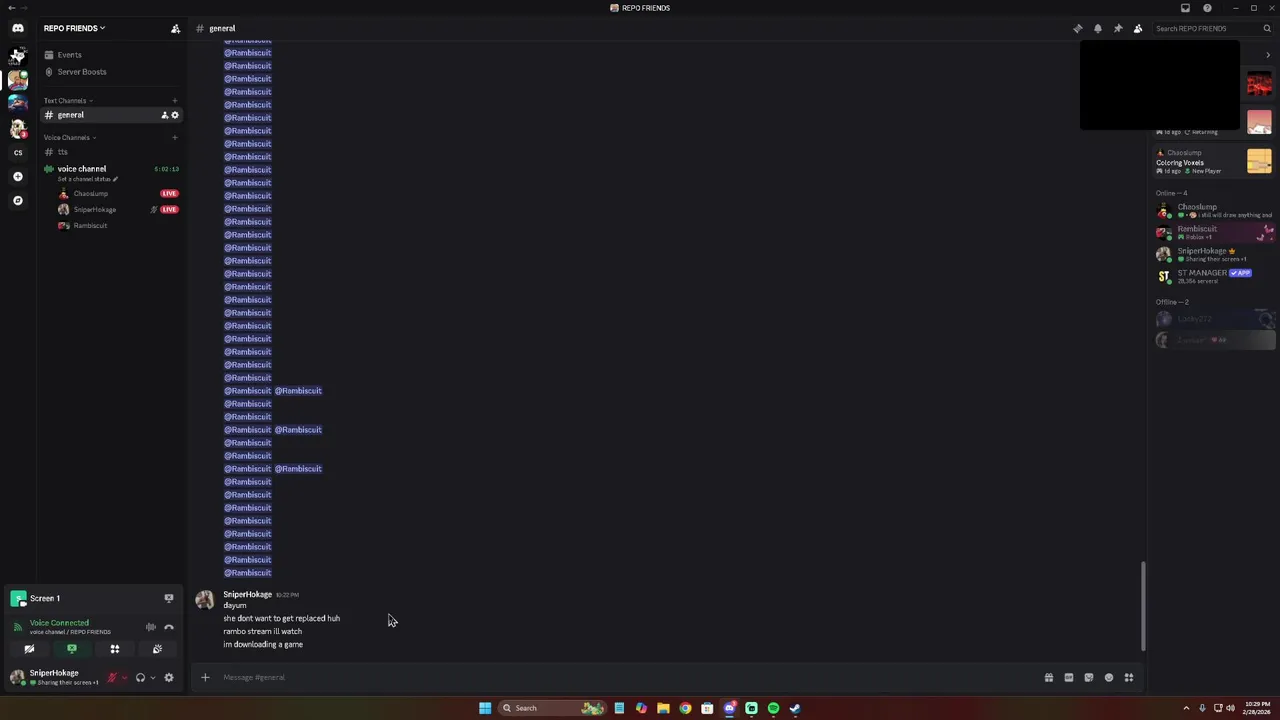Open threads icon in header
The height and width of the screenshot is (720, 1280).
point(1078,28)
